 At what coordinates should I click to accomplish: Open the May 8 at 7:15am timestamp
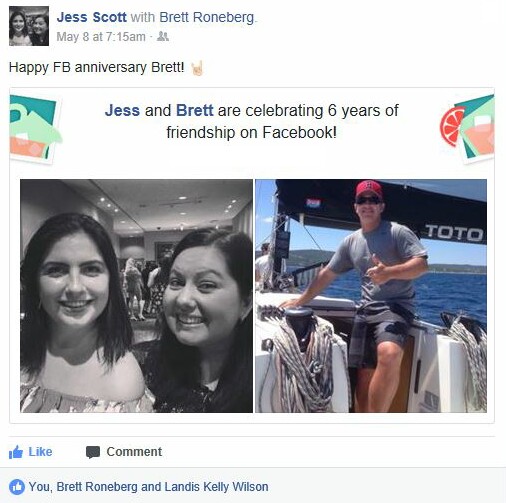pos(101,37)
